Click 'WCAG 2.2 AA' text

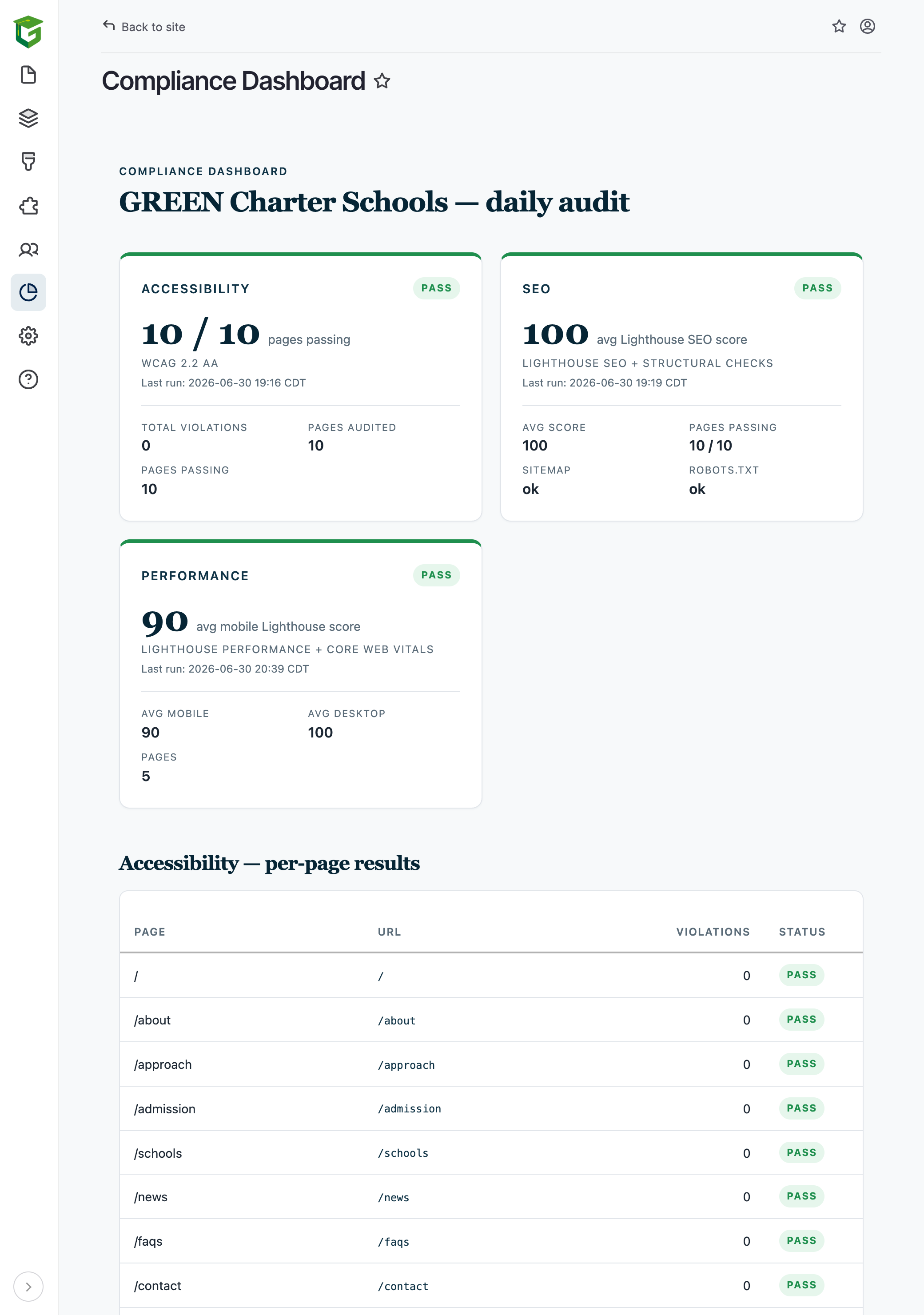180,363
